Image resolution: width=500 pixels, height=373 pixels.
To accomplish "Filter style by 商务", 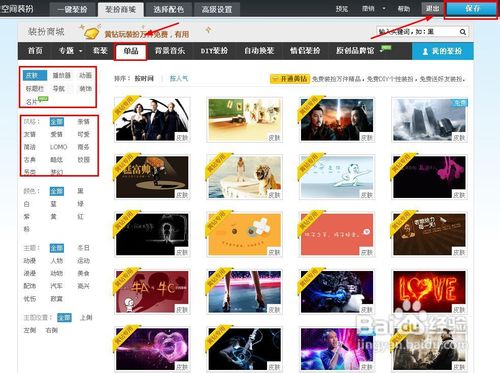I will (x=84, y=147).
